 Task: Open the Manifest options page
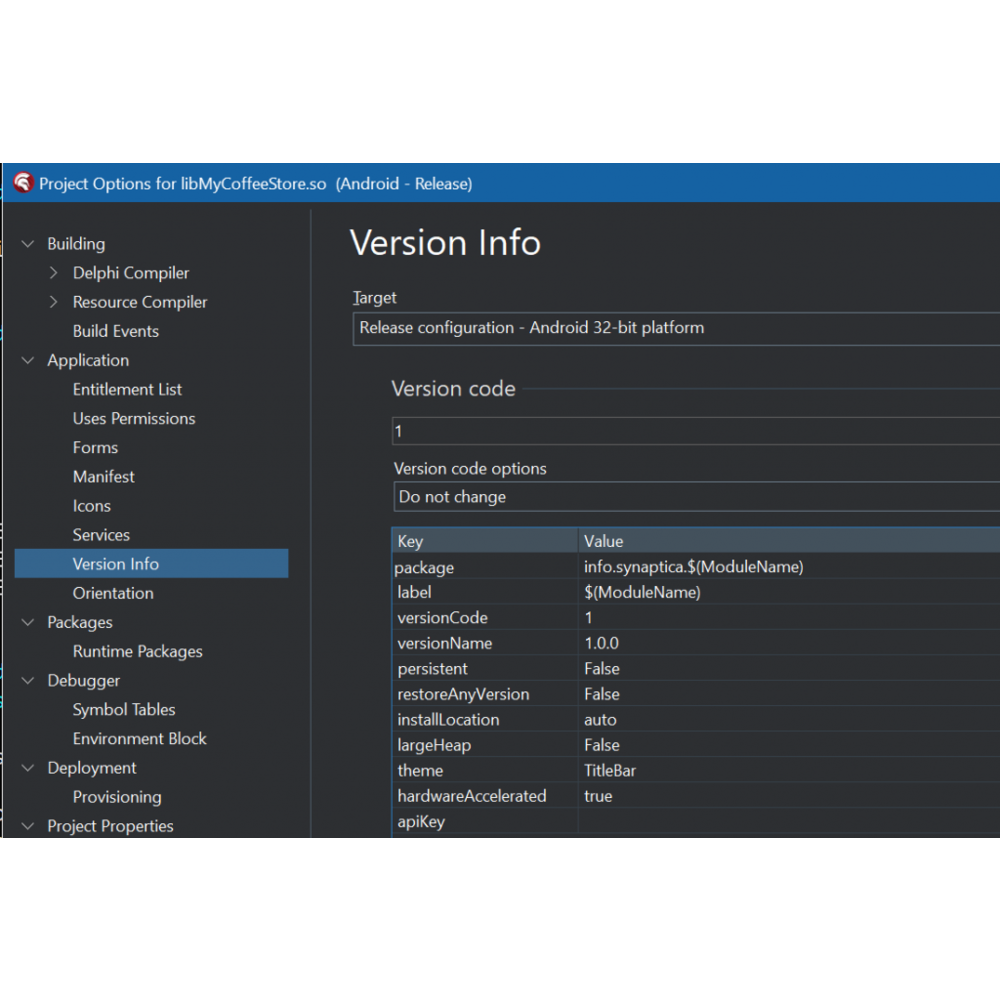pos(104,477)
